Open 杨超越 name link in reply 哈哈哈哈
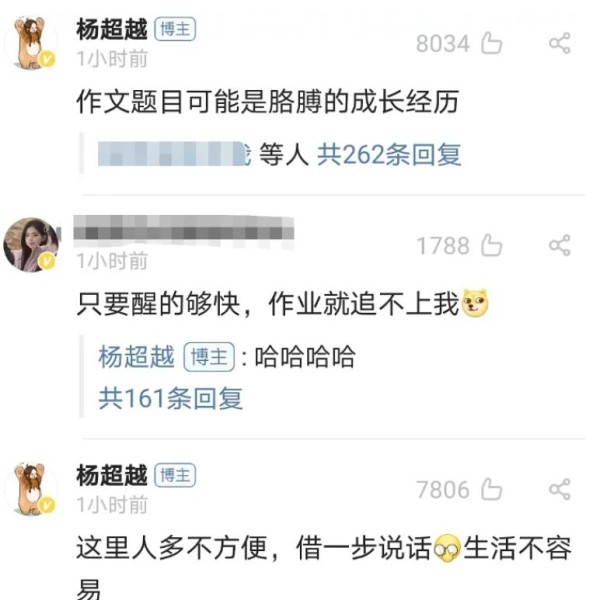This screenshot has width=600, height=600. (x=136, y=357)
